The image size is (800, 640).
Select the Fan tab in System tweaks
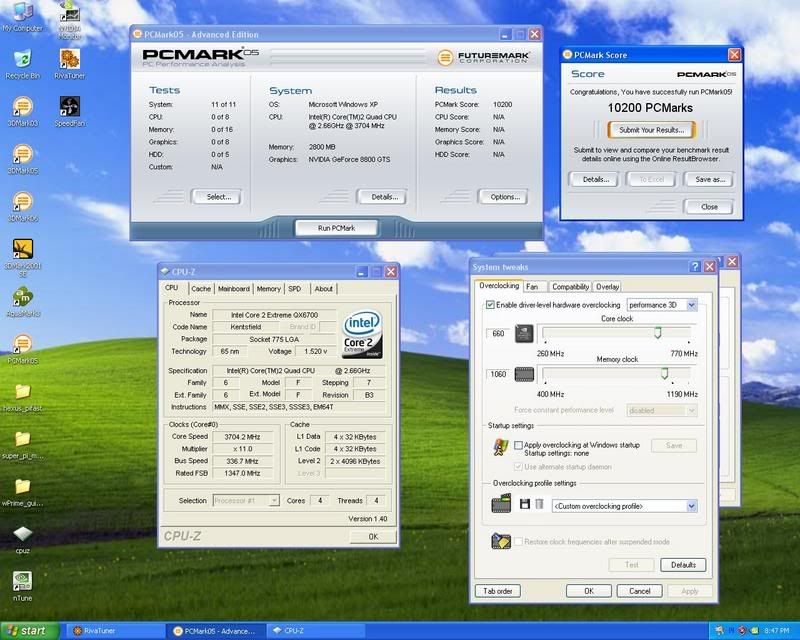[532, 287]
